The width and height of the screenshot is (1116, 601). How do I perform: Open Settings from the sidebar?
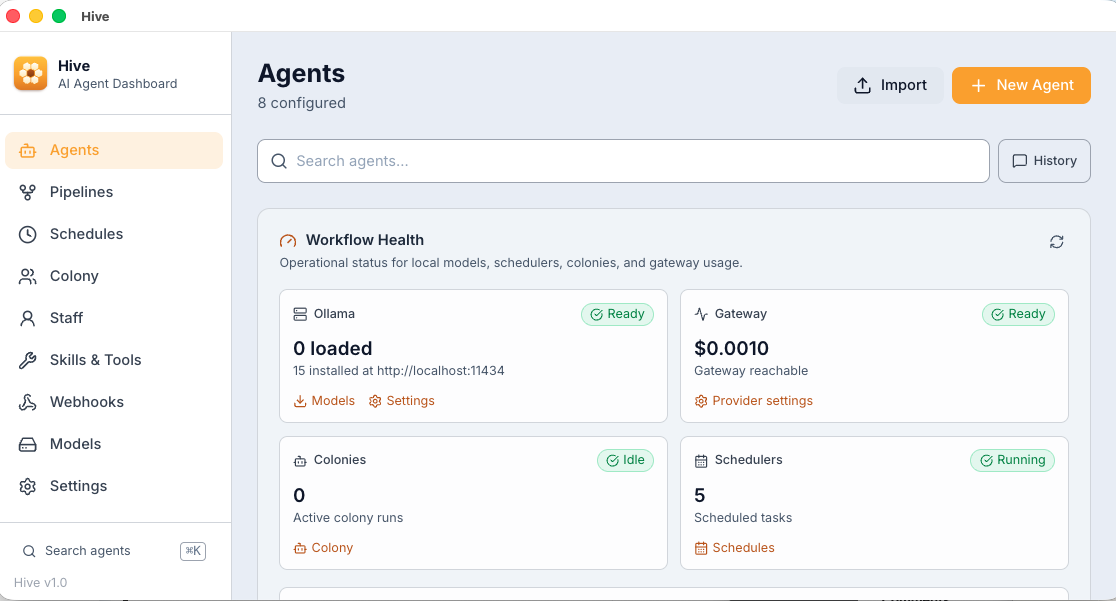tap(114, 486)
